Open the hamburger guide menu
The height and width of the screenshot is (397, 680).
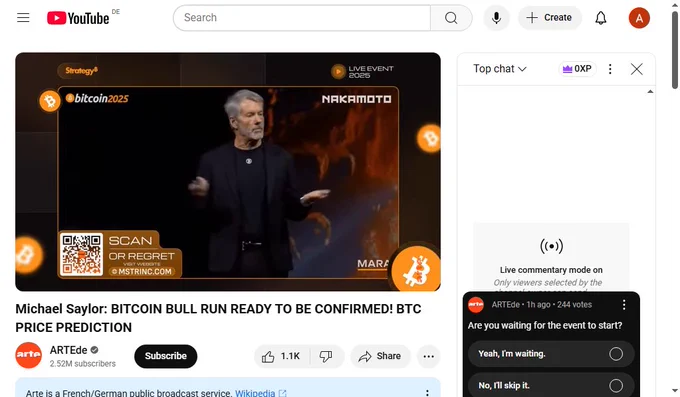tap(23, 18)
